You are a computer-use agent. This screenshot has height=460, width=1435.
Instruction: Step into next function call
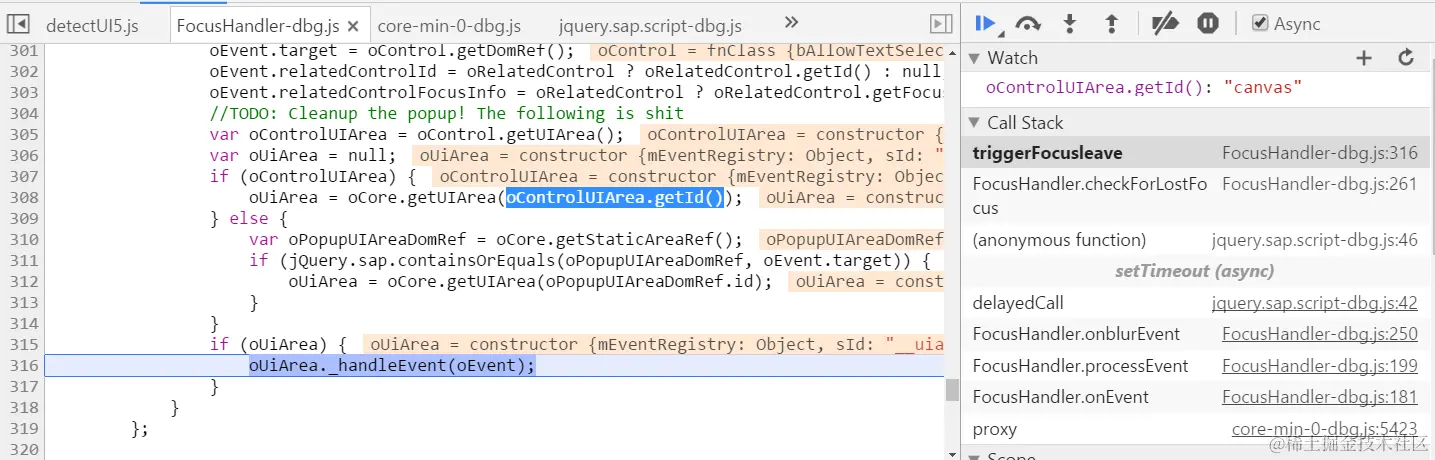pyautogui.click(x=1070, y=24)
